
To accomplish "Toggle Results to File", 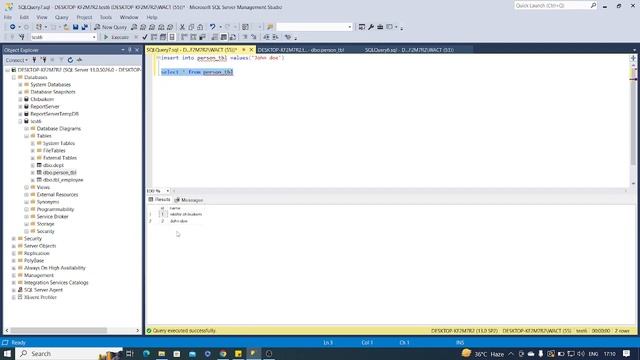I will click(x=233, y=37).
